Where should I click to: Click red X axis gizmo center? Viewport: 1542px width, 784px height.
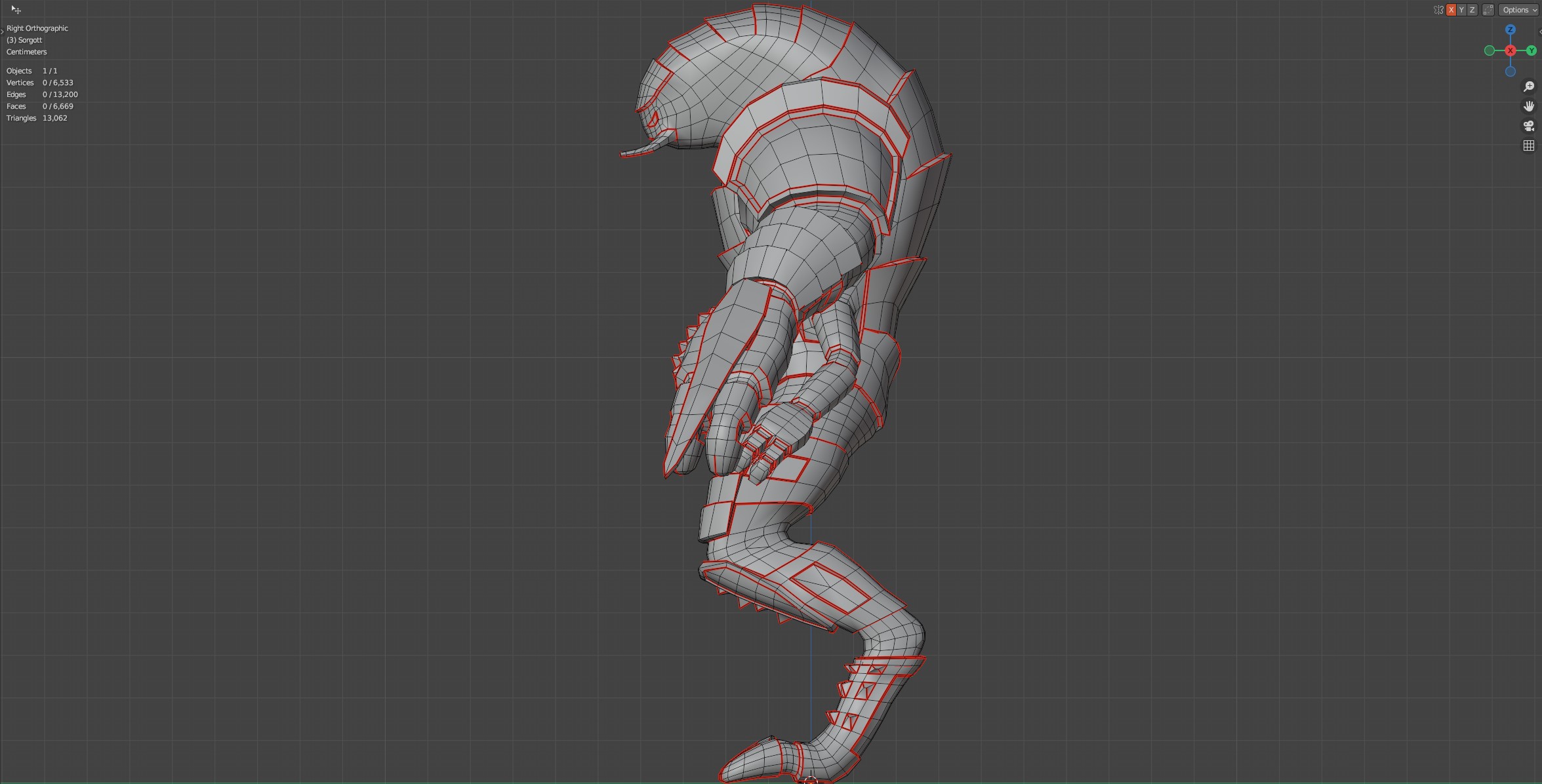click(x=1511, y=50)
